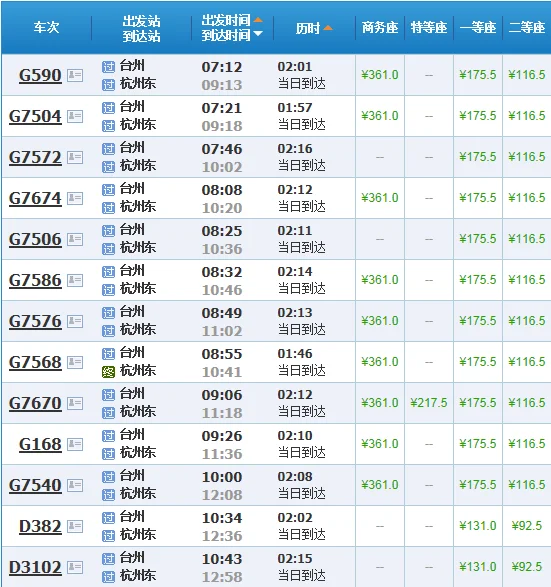Click departure time 10:00 of G7540
Viewport: 551px width, 587px height.
pyautogui.click(x=222, y=477)
